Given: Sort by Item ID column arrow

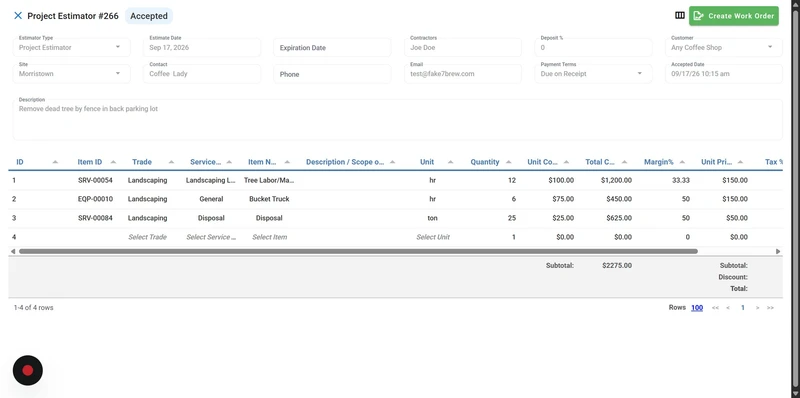Looking at the screenshot, I should (x=113, y=162).
